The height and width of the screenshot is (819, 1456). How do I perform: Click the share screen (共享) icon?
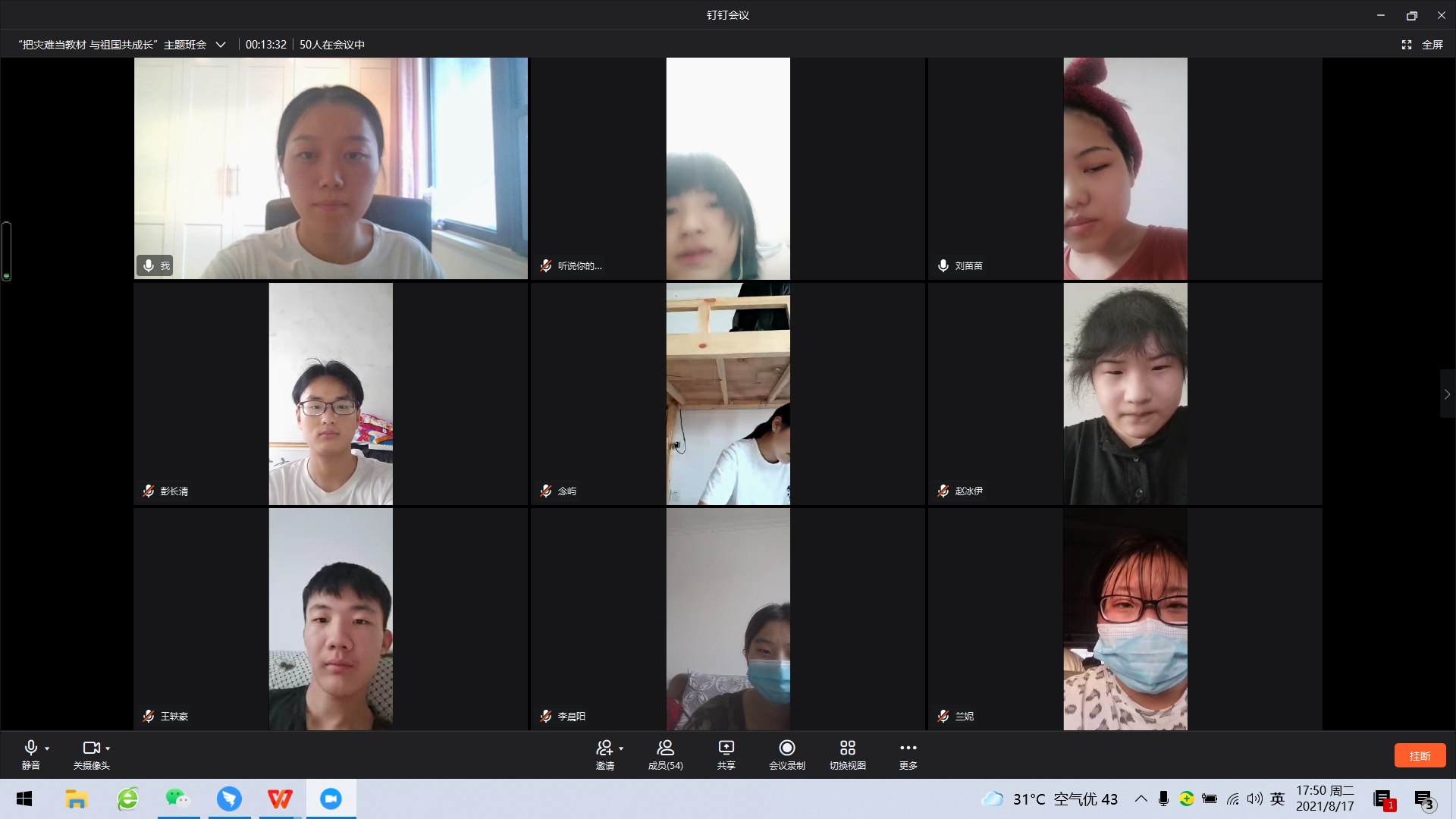point(726,748)
